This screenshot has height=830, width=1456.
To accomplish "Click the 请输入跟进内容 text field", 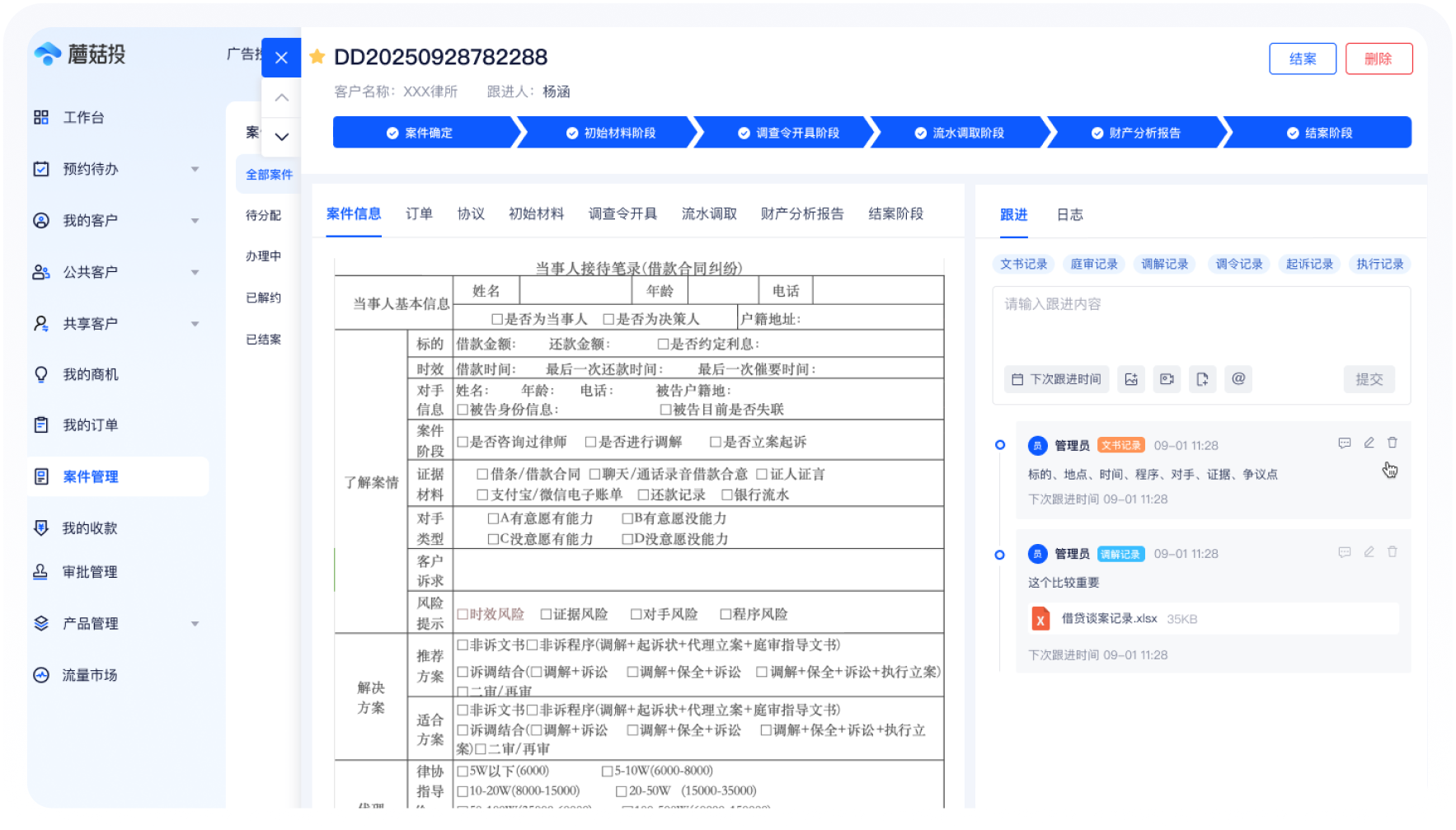I will tap(1200, 321).
